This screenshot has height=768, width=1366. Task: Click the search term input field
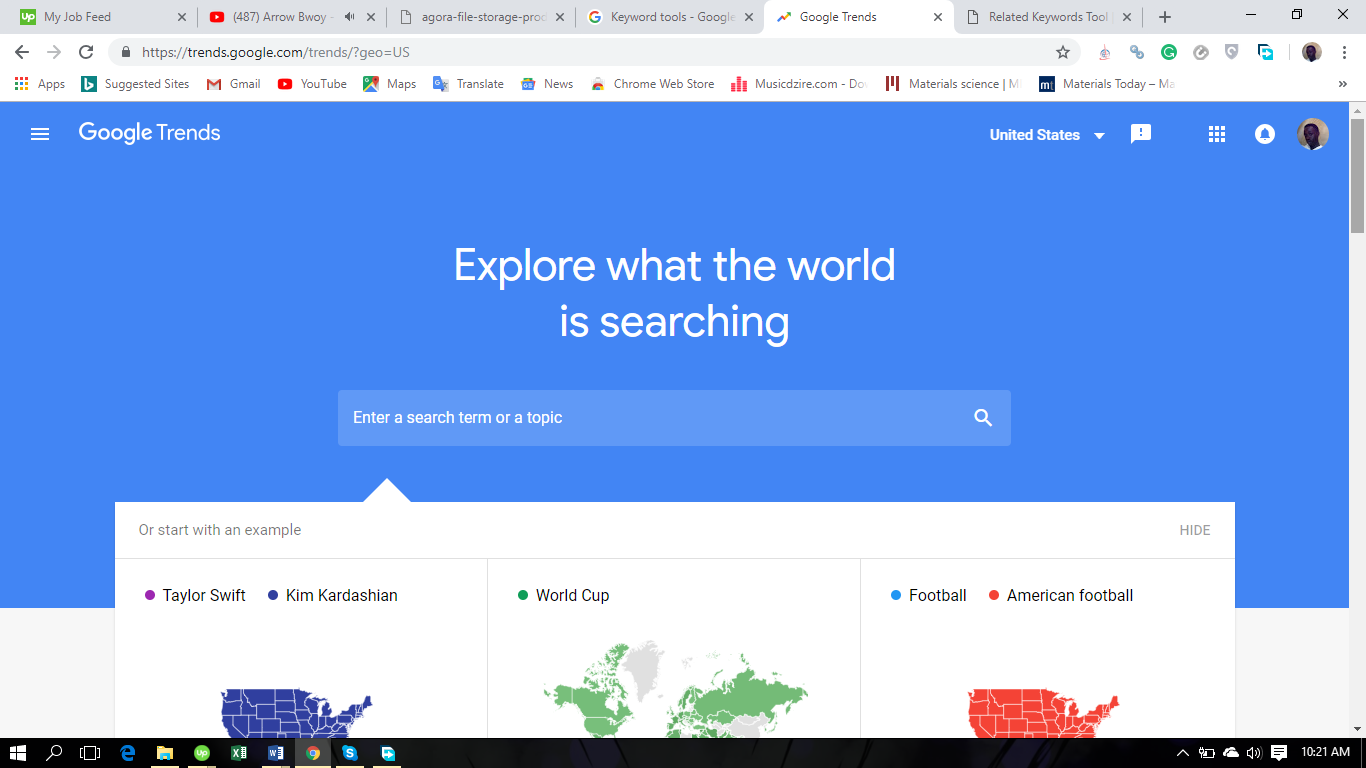(650, 418)
